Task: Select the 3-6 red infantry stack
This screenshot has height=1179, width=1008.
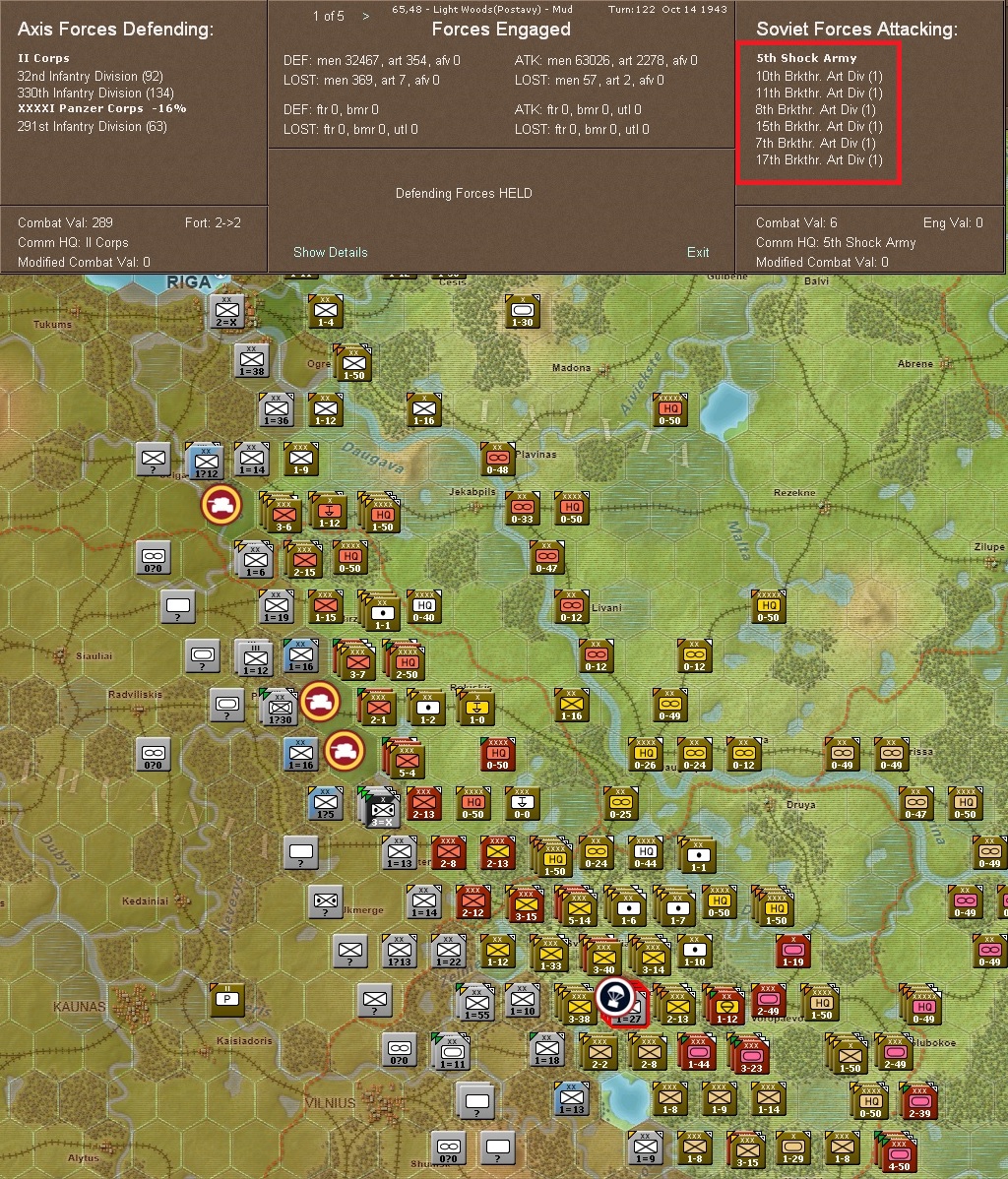Action: (x=282, y=513)
